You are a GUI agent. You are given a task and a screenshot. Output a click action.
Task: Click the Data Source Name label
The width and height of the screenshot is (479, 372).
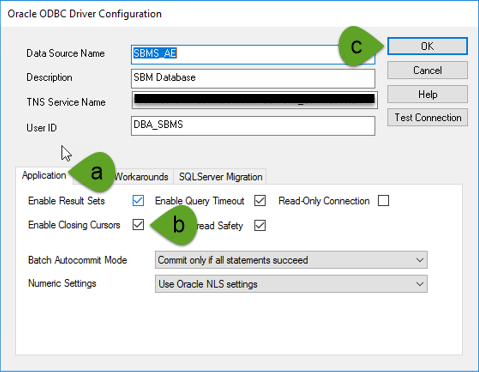pos(66,53)
